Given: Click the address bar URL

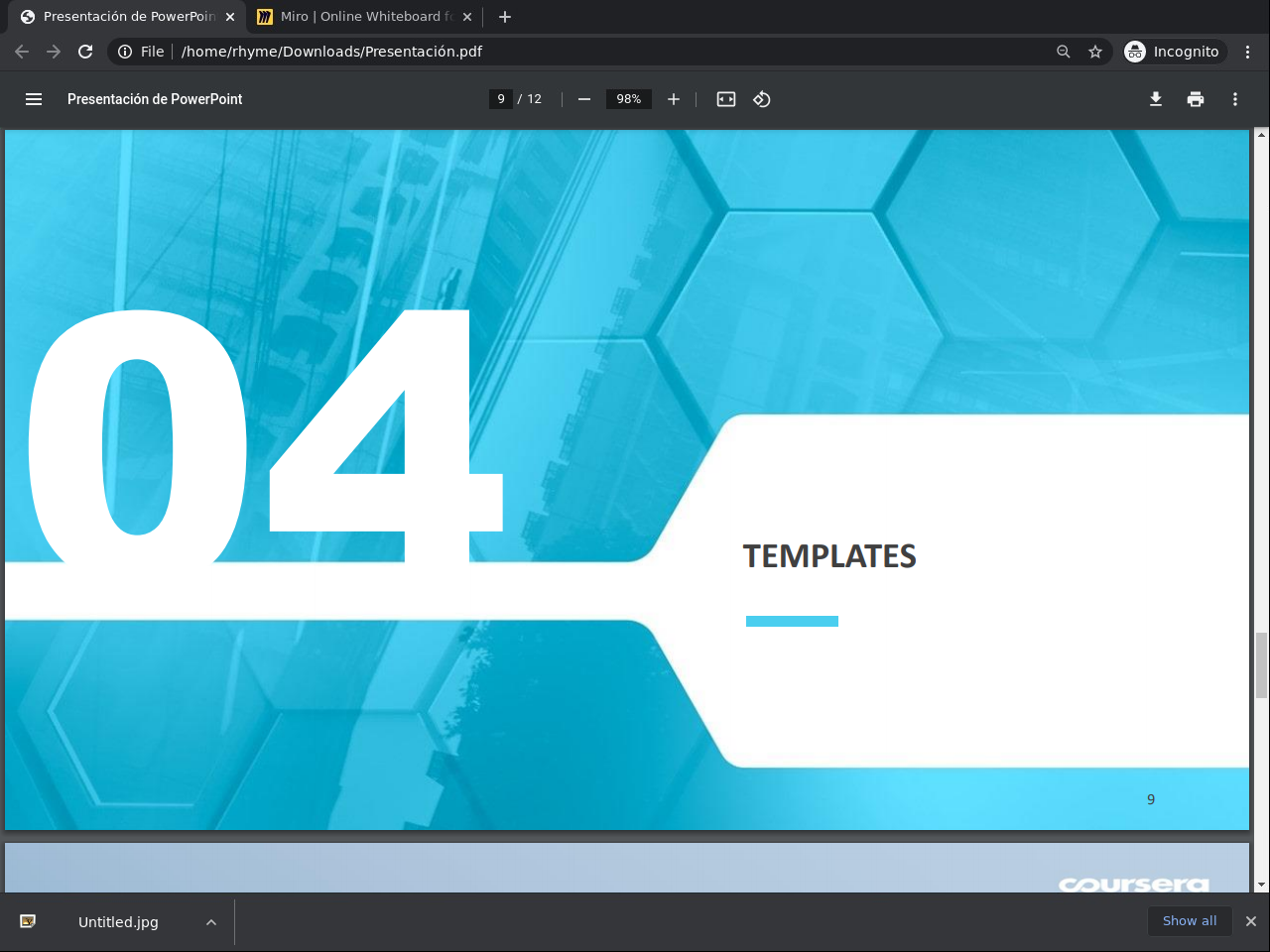Looking at the screenshot, I should point(331,52).
